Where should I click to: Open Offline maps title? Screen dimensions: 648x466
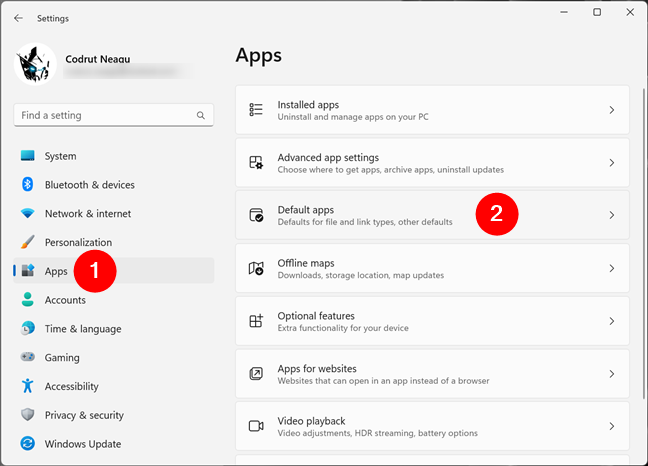click(306, 263)
